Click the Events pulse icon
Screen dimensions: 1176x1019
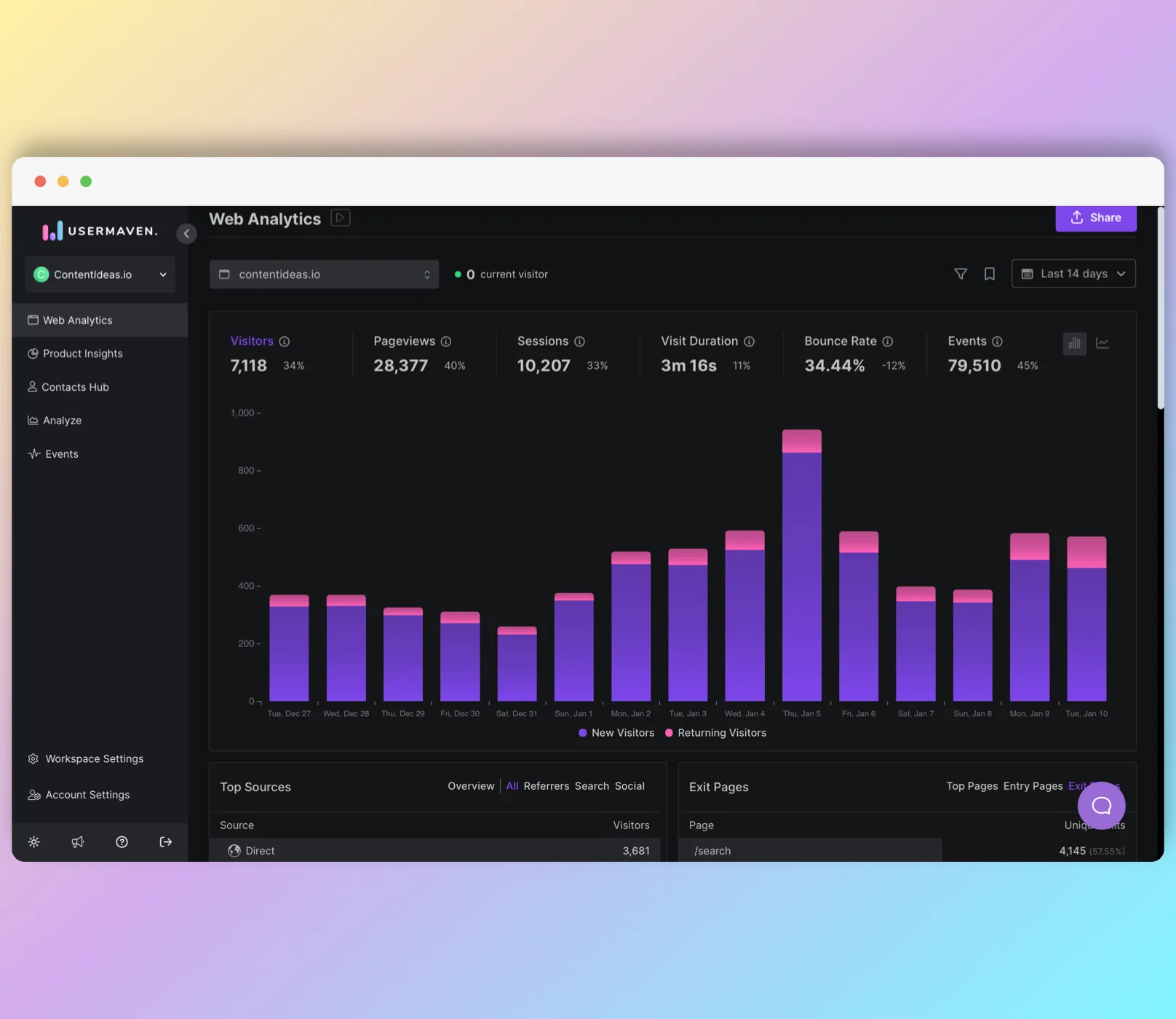tap(34, 454)
